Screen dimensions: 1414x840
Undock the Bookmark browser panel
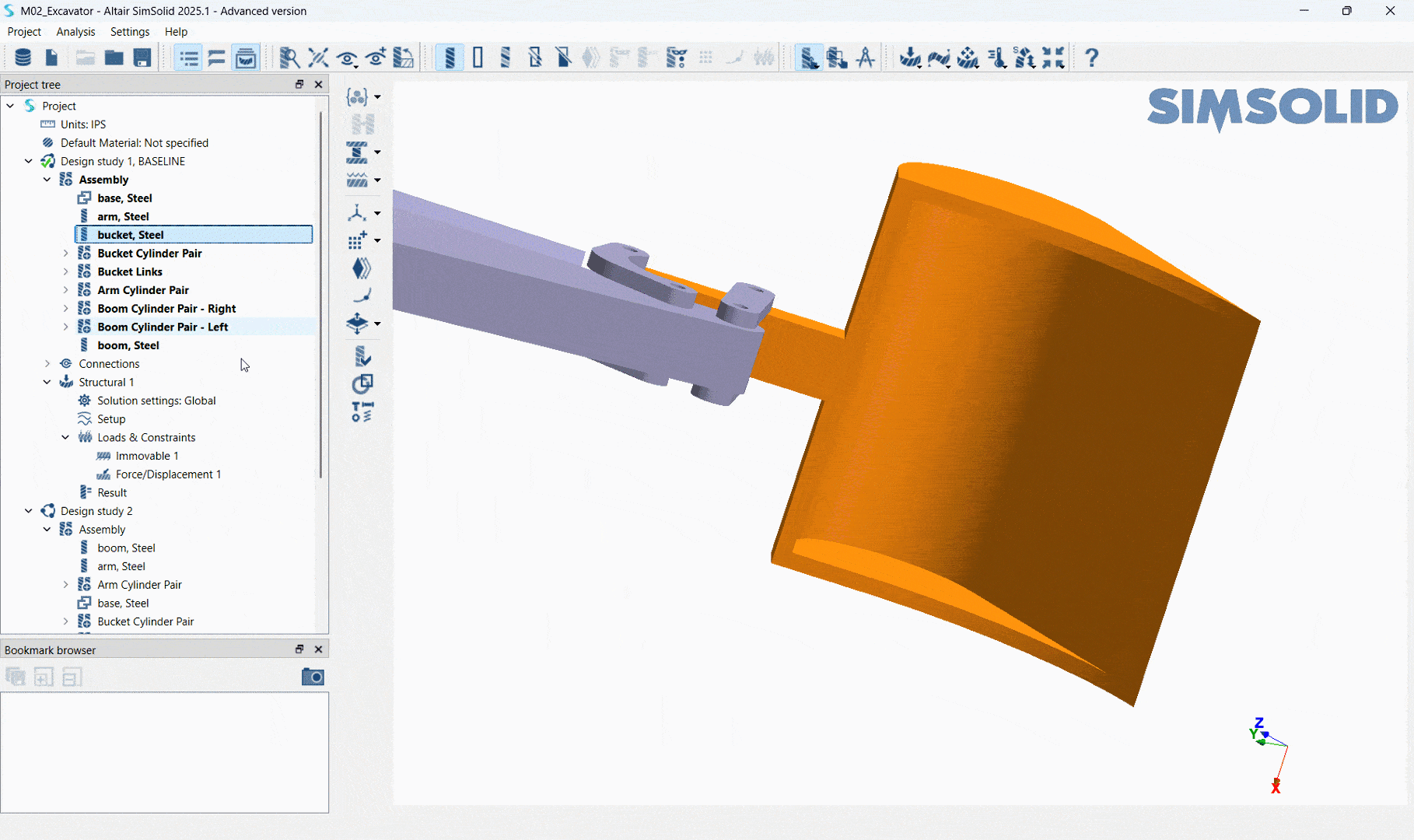click(299, 649)
